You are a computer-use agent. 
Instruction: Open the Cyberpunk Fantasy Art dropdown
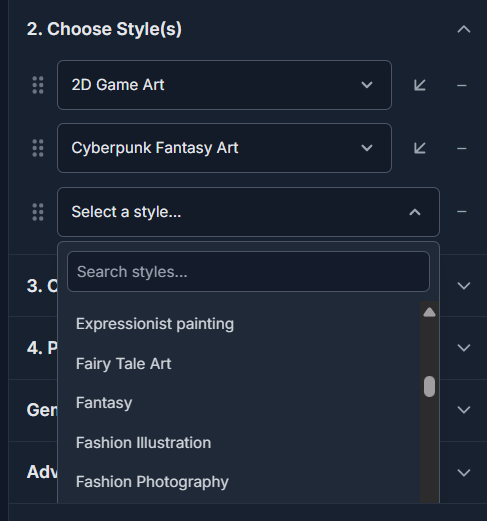pos(224,148)
